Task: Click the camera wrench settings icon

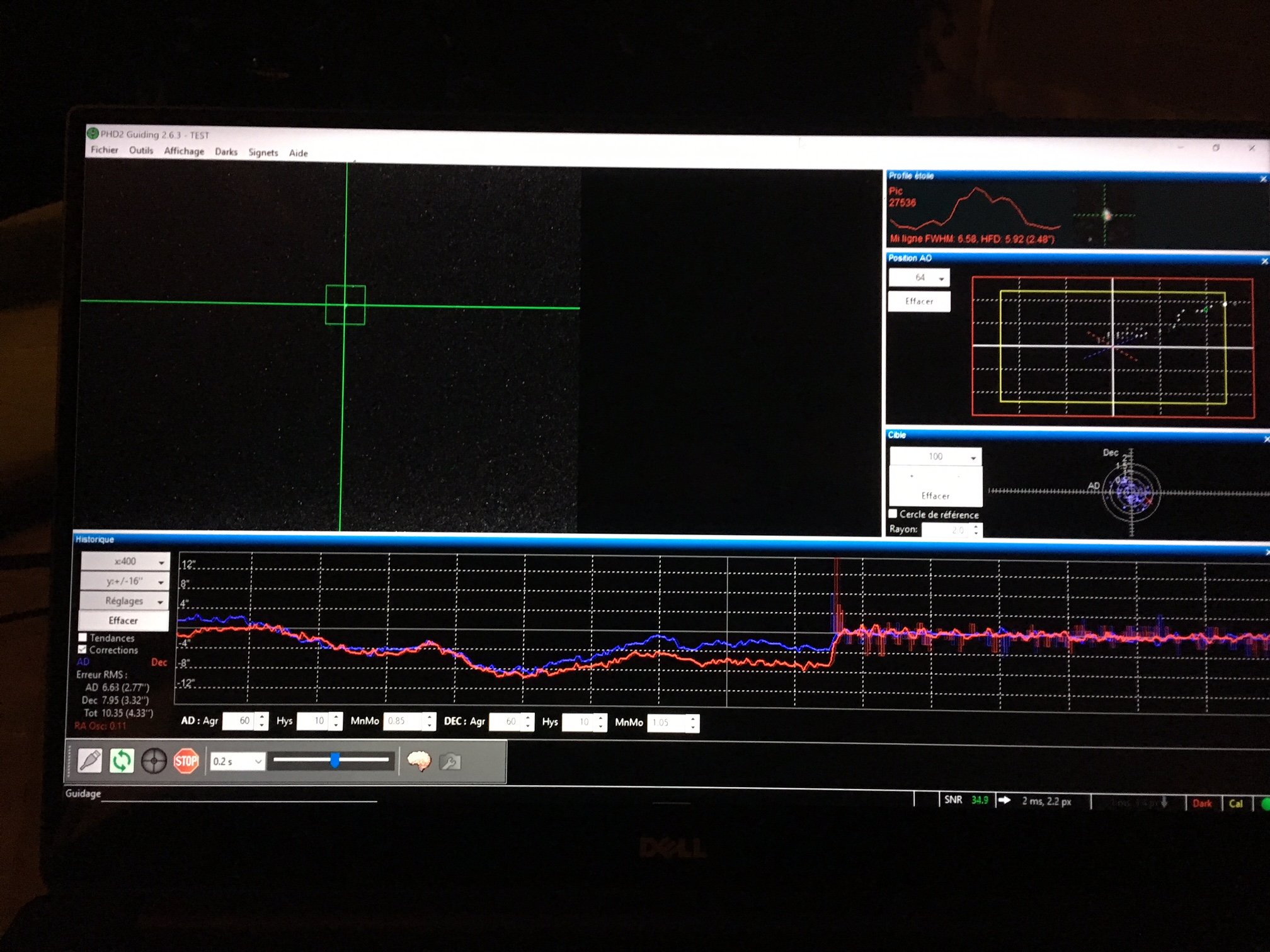Action: (450, 762)
